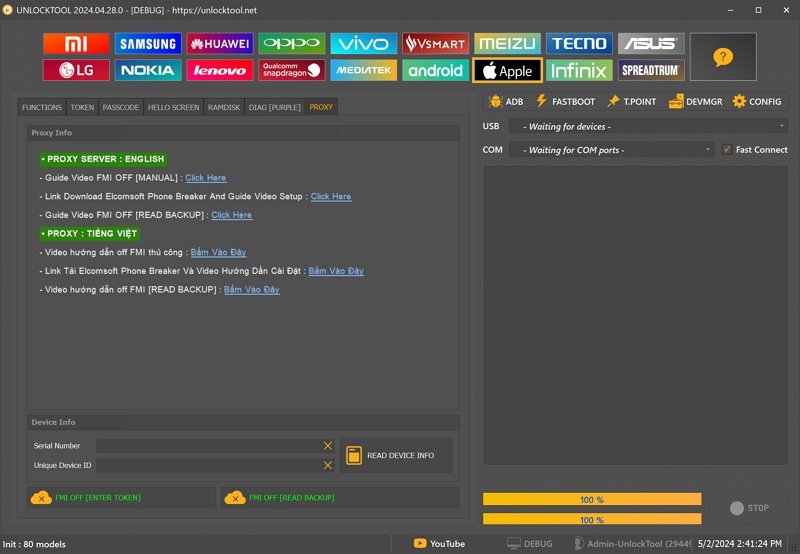This screenshot has width=800, height=554.
Task: Click the top 100% progress bar
Action: 592,499
